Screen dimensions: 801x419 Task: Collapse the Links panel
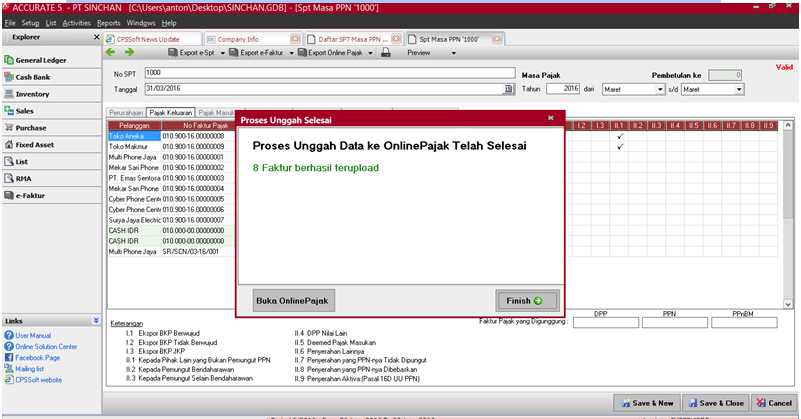[x=95, y=320]
